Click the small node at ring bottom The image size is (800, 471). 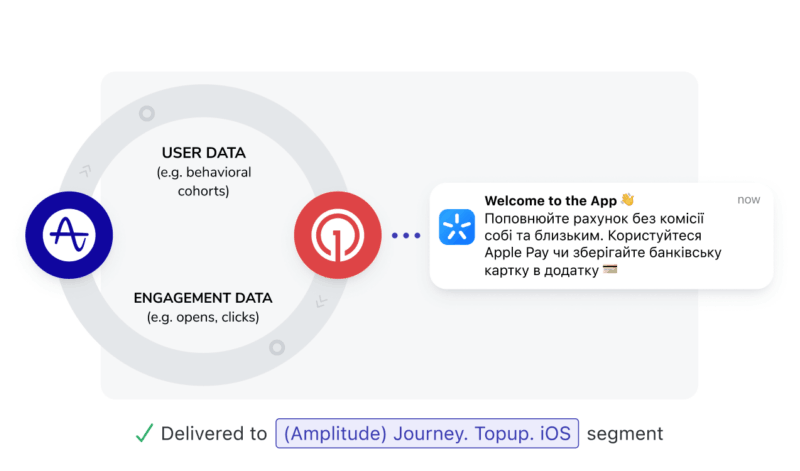tap(276, 348)
